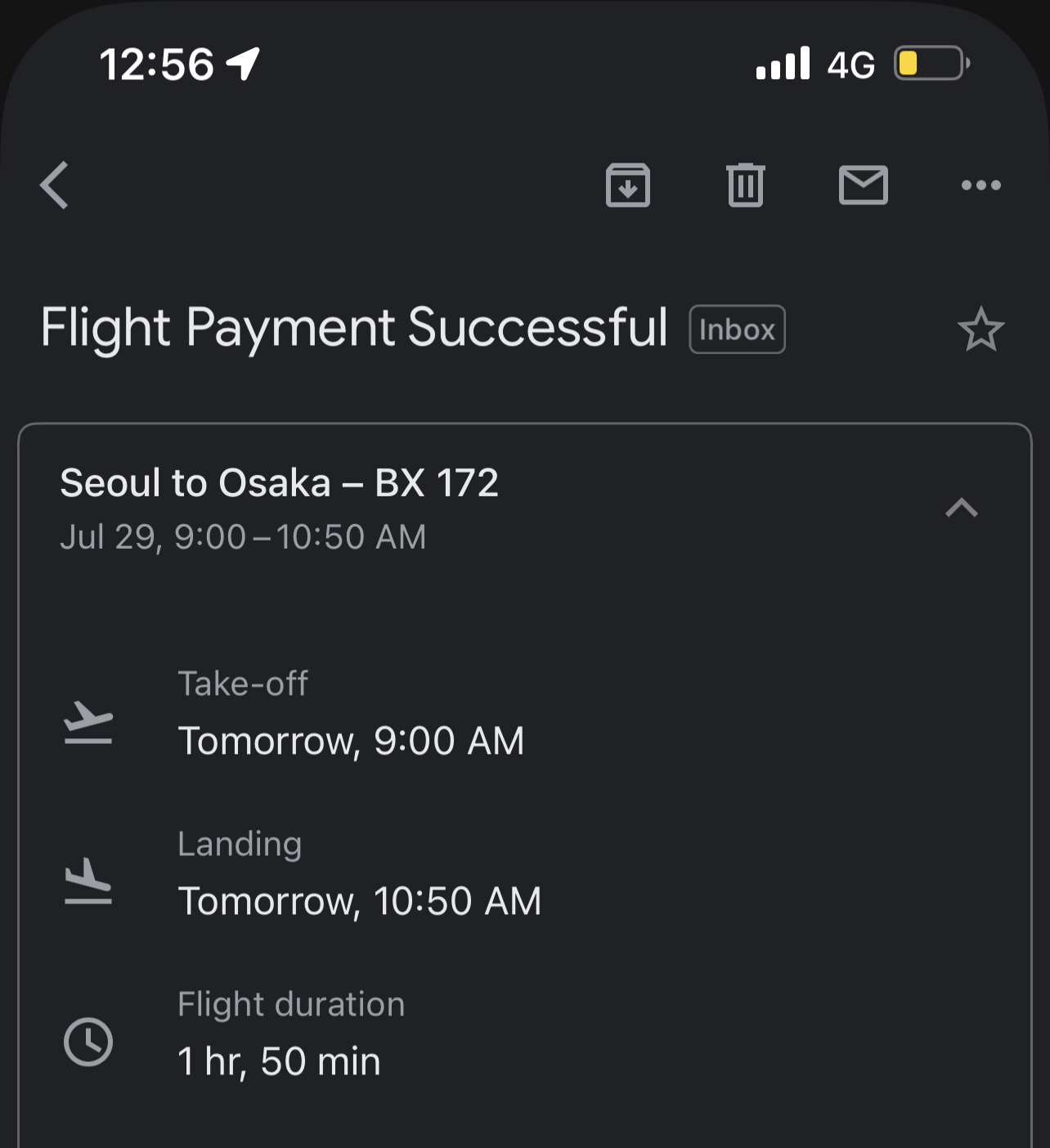Tap the battery indicator in the status bar
Image resolution: width=1050 pixels, height=1148 pixels.
coord(932,63)
